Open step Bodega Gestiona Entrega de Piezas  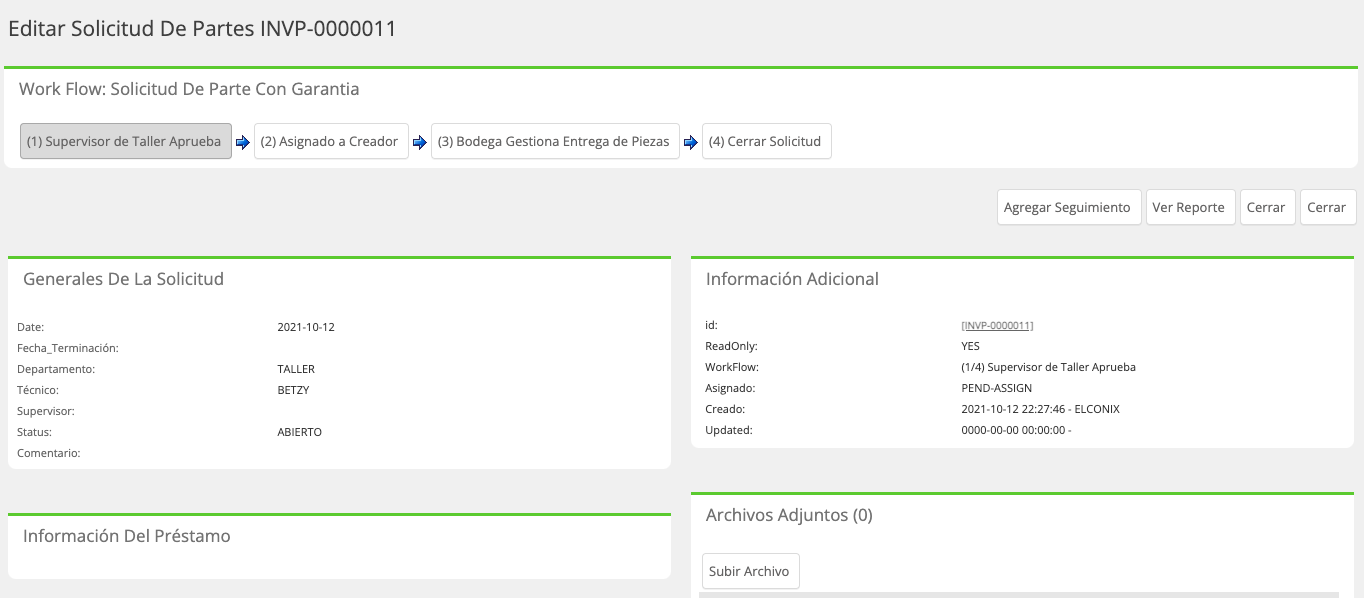(555, 141)
